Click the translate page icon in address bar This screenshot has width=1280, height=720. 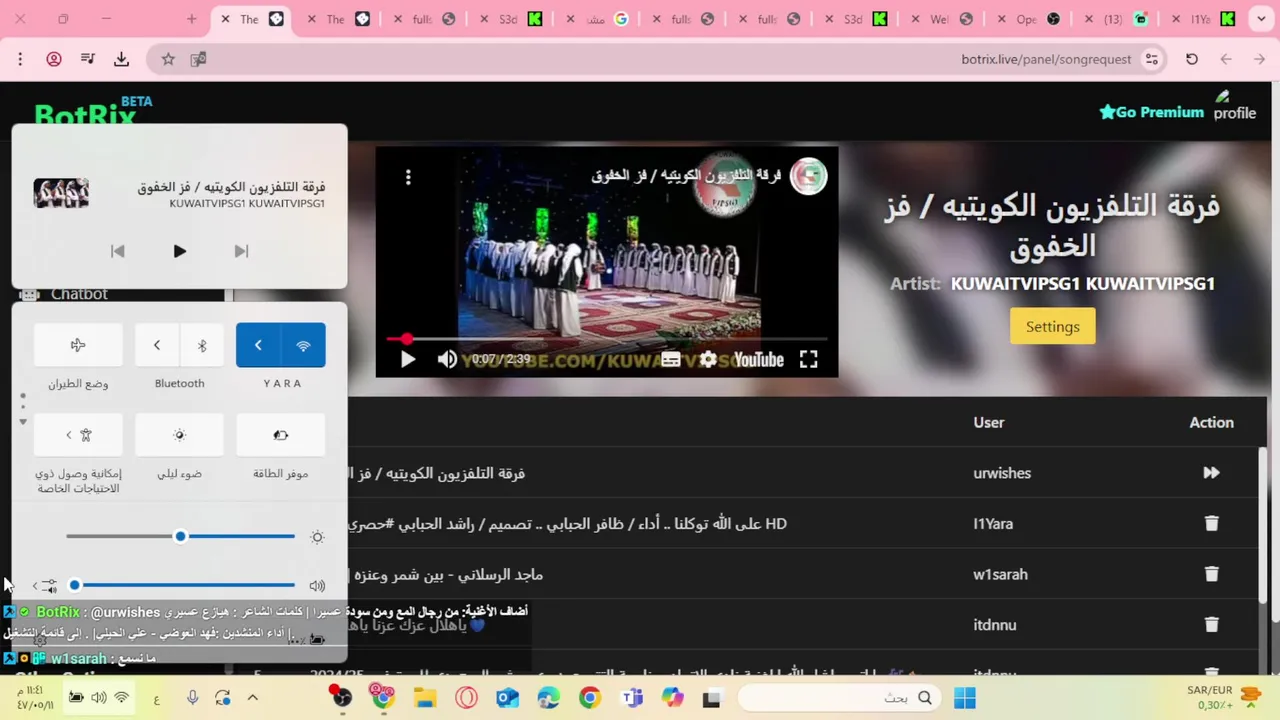(x=199, y=59)
